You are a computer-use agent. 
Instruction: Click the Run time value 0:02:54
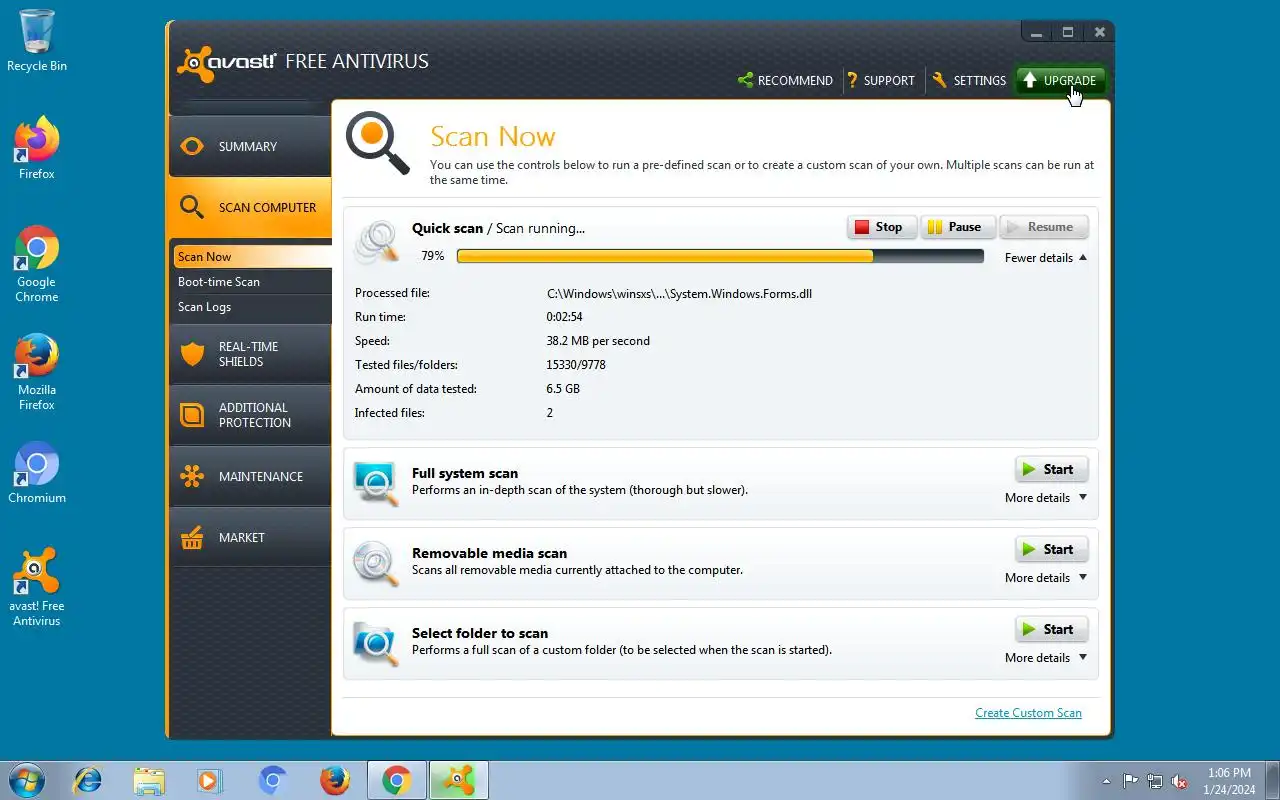564,317
